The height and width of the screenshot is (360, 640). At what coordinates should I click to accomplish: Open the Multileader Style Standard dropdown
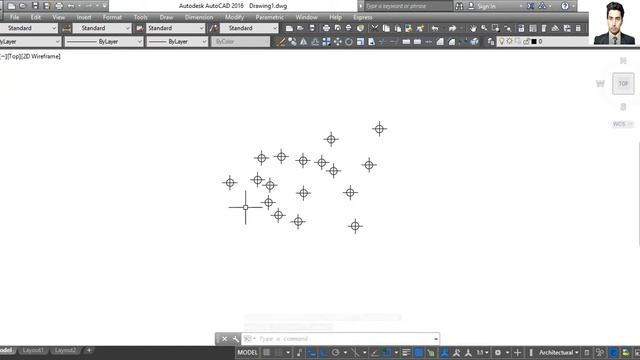point(249,28)
